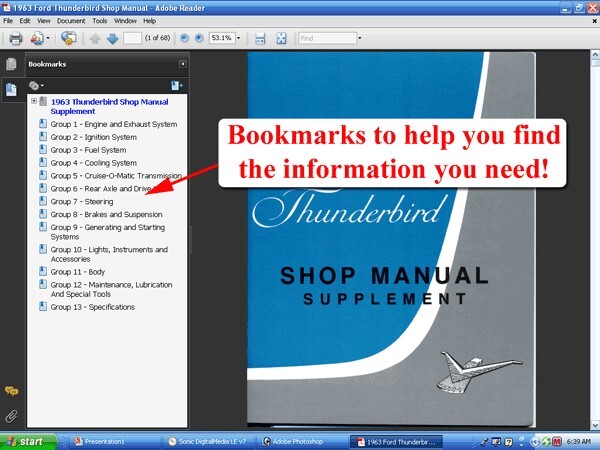Open Group 6 - Rear Axle bookmark
Image resolution: width=600 pixels, height=450 pixels.
click(x=103, y=189)
